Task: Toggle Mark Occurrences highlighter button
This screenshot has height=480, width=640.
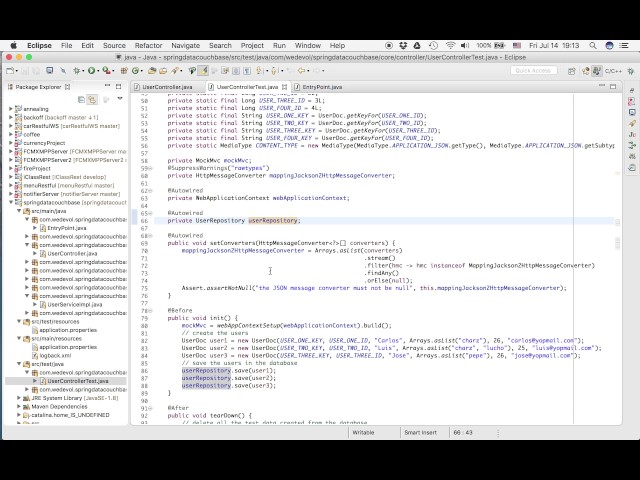Action: coord(203,71)
